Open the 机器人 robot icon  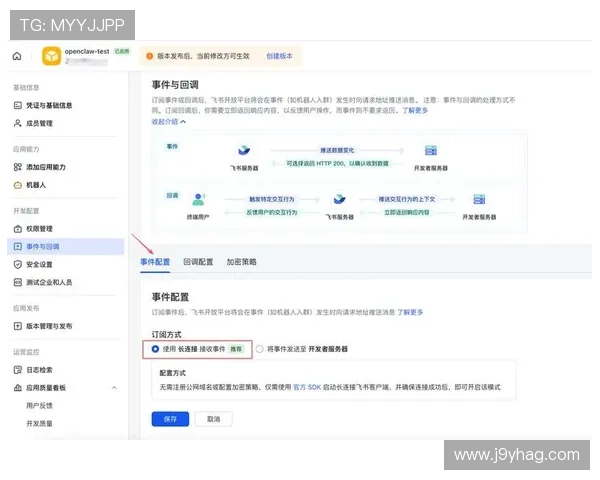(18, 185)
